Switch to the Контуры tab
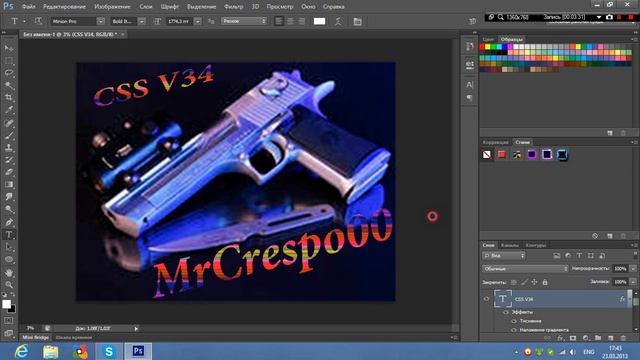Viewport: 640px width, 360px height. pos(536,245)
